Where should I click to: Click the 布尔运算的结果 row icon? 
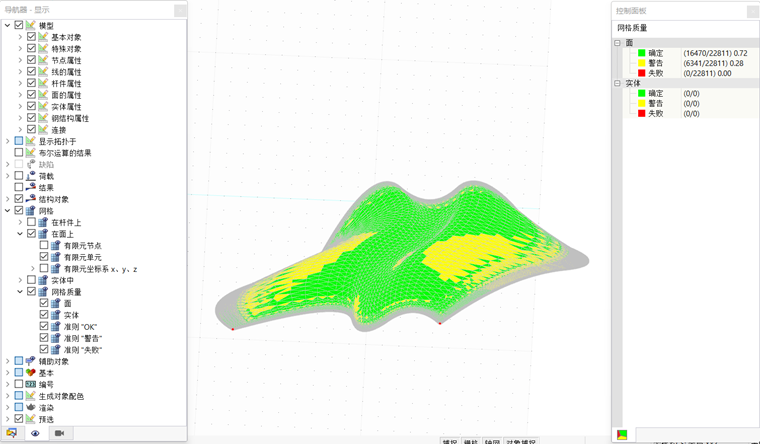(31, 153)
